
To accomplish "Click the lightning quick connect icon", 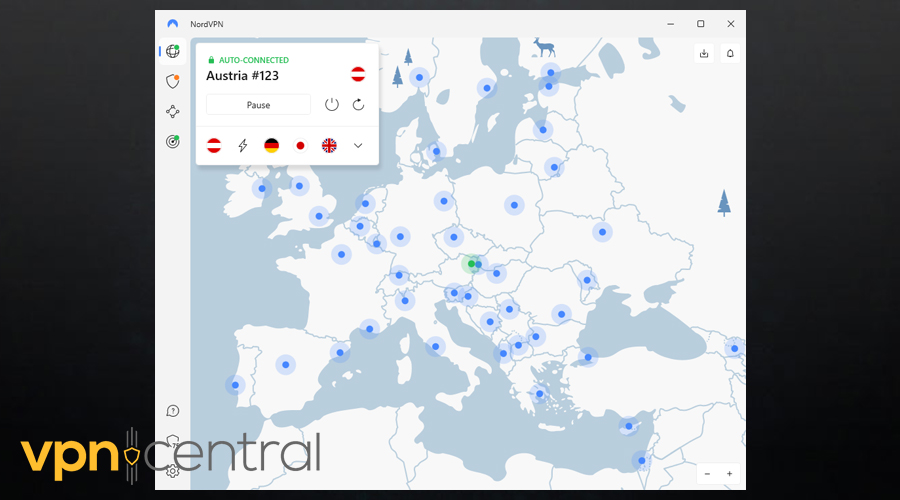I will (x=243, y=146).
